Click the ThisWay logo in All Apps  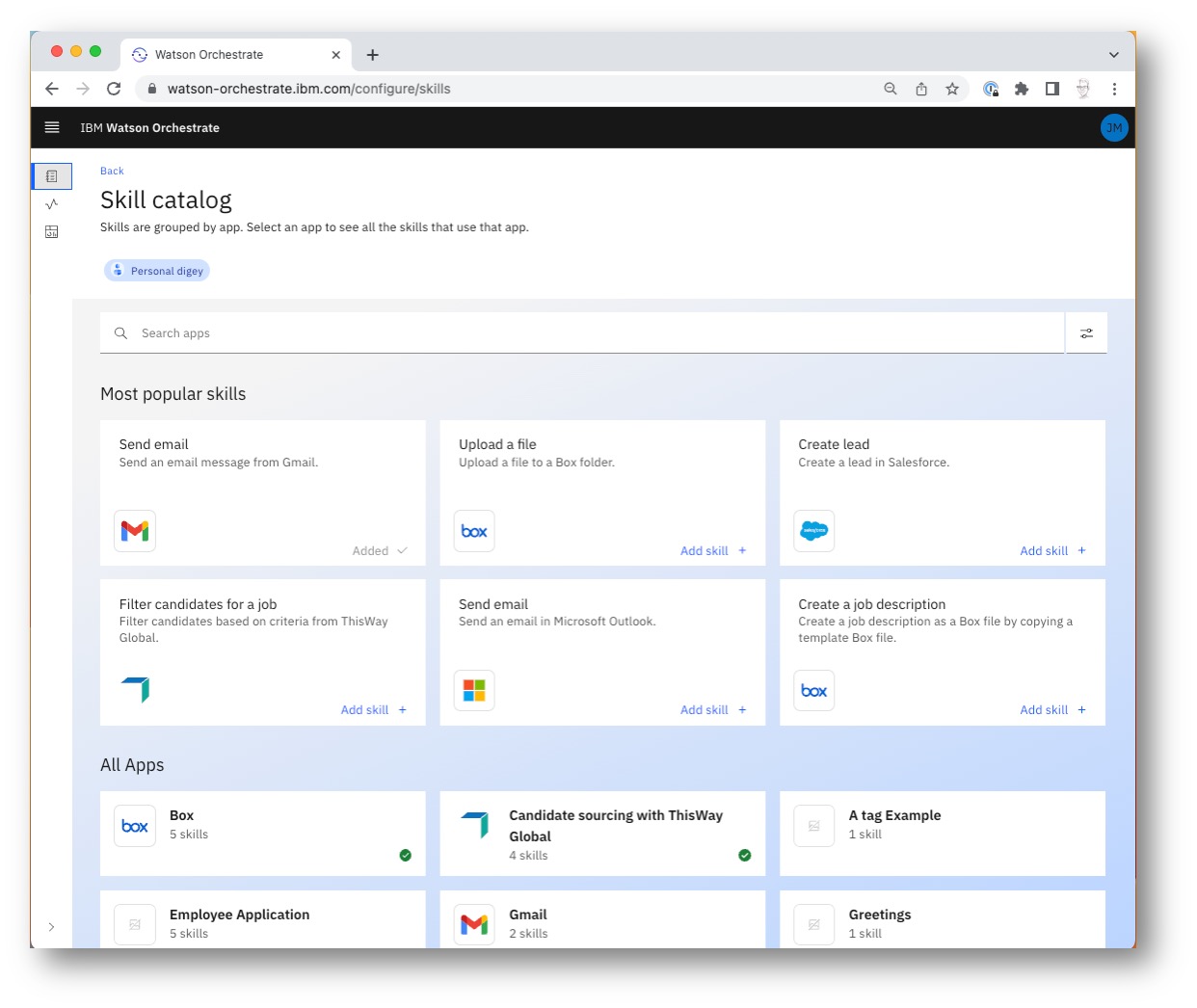(474, 826)
